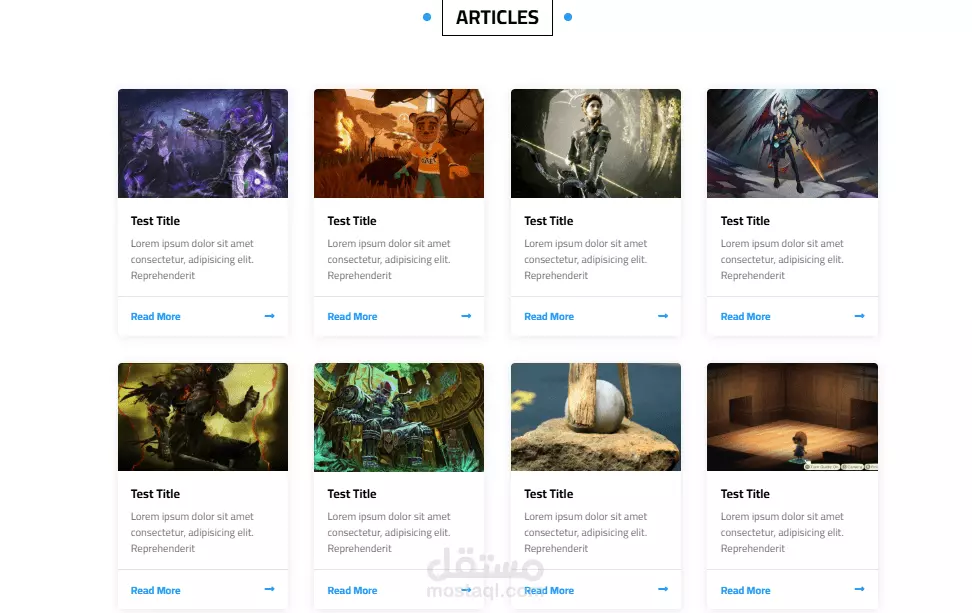Follow Read More on the wooden room card

coord(745,591)
